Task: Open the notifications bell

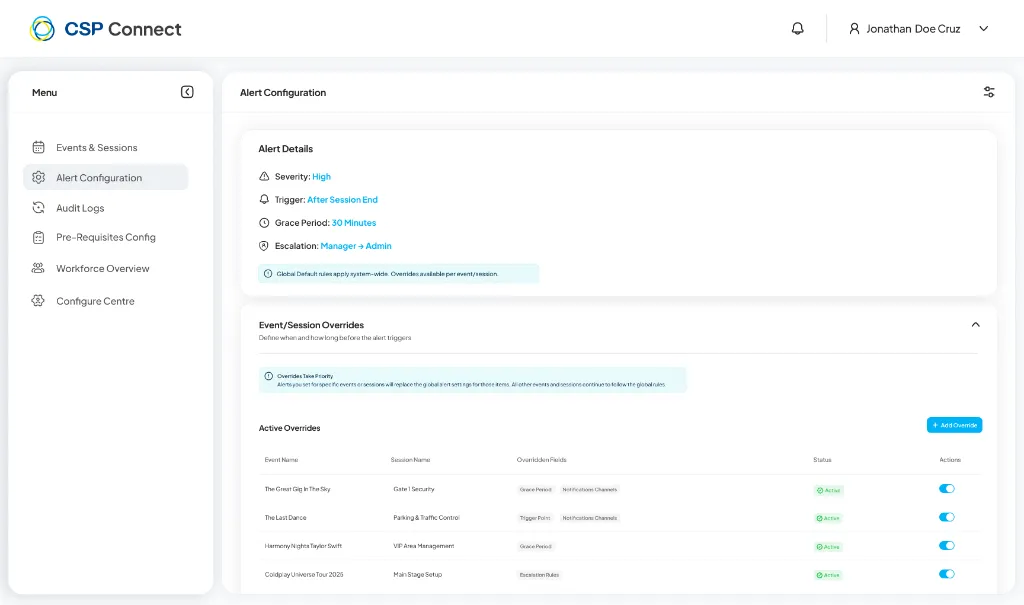Action: tap(797, 29)
